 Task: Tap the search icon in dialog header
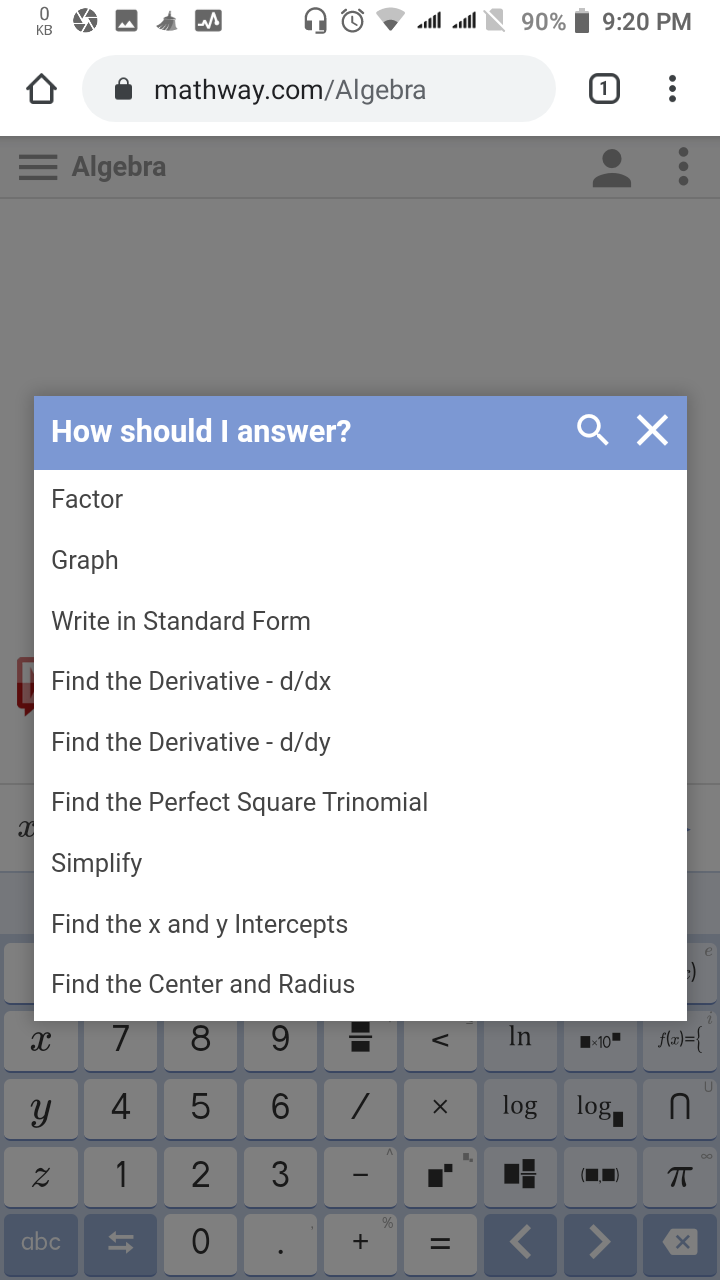tap(593, 431)
